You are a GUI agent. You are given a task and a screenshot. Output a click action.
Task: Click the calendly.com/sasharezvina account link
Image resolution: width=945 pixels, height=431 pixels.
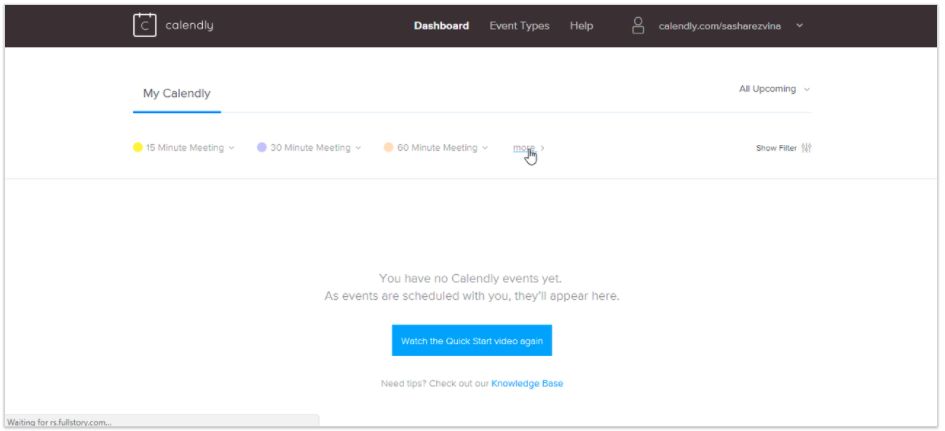[719, 26]
